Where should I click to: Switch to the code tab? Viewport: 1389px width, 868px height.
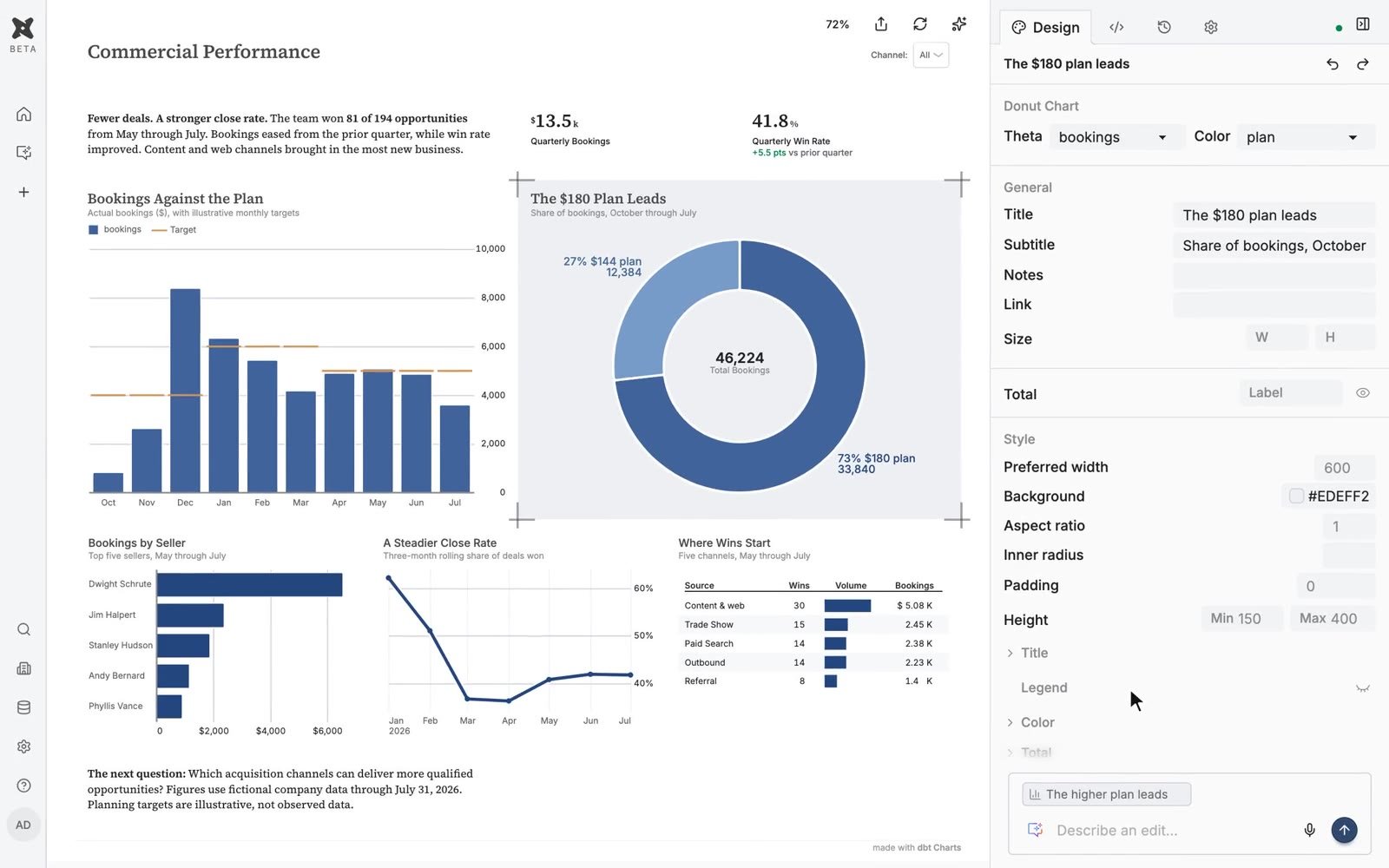pyautogui.click(x=1116, y=27)
